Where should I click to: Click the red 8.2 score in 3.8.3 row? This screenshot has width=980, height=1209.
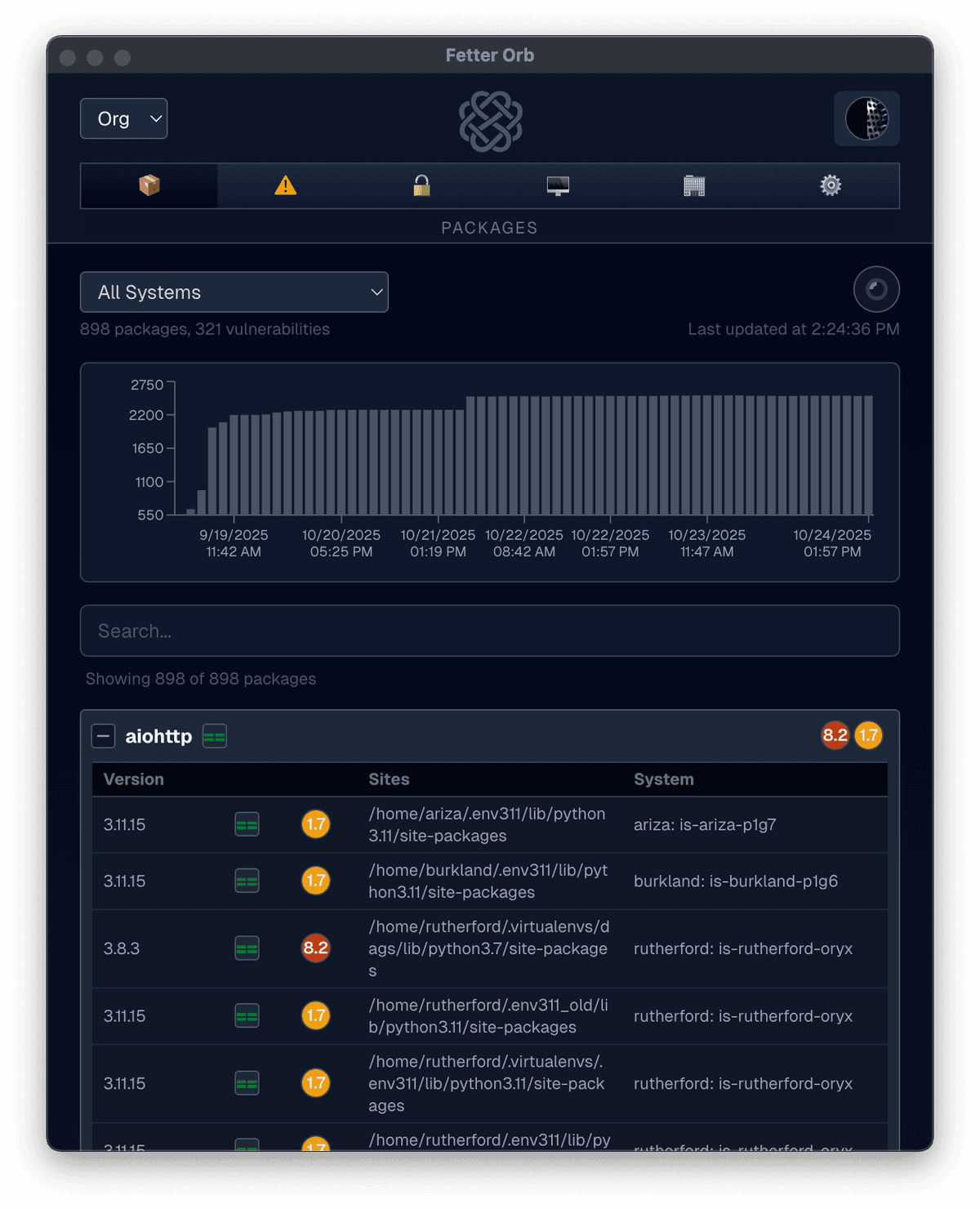pos(315,948)
